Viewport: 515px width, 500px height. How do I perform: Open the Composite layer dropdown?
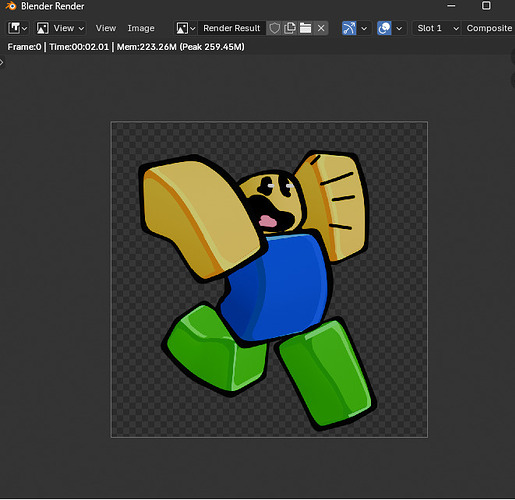(x=489, y=28)
